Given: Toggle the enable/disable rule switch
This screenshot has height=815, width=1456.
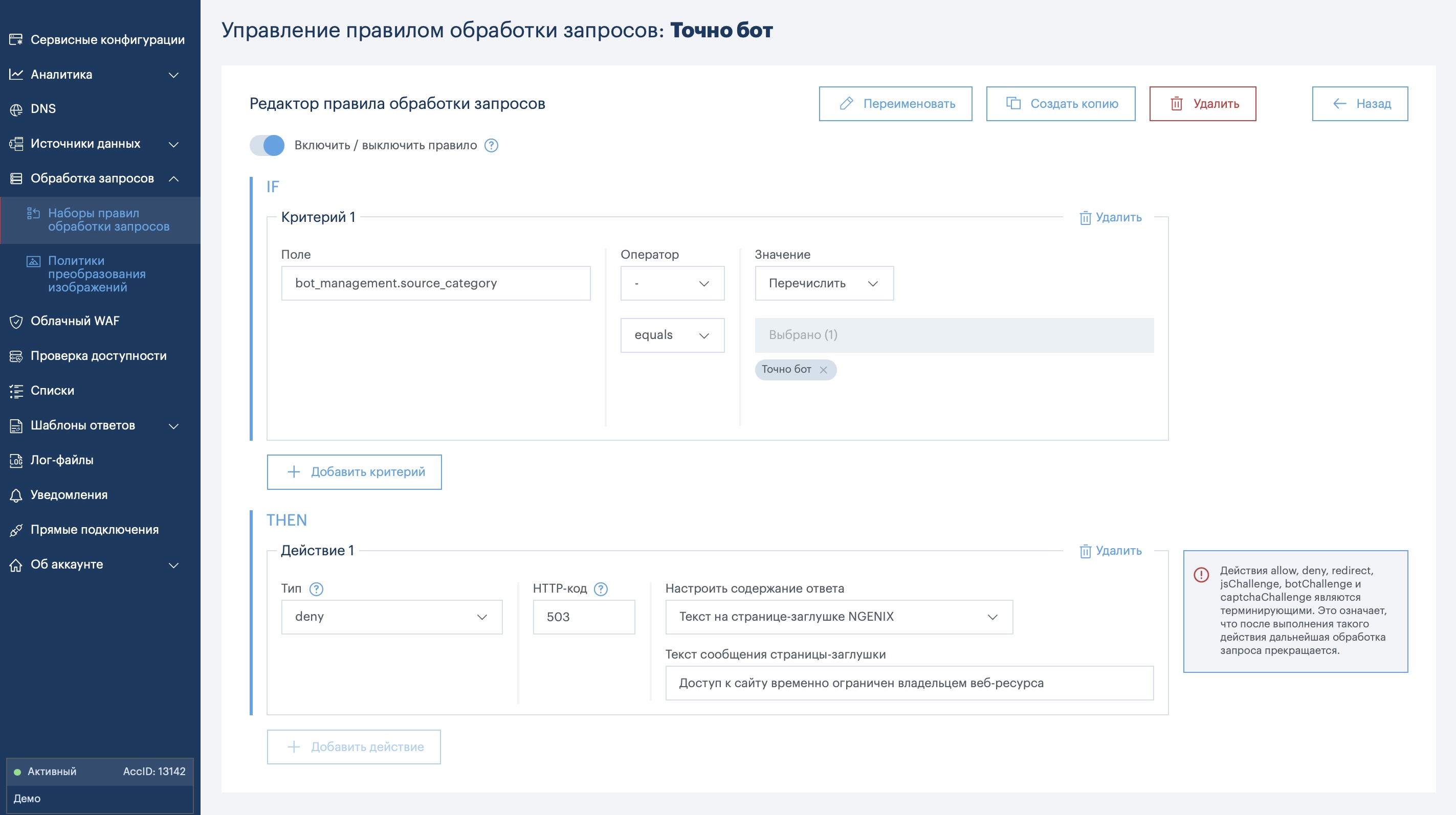Looking at the screenshot, I should (268, 146).
